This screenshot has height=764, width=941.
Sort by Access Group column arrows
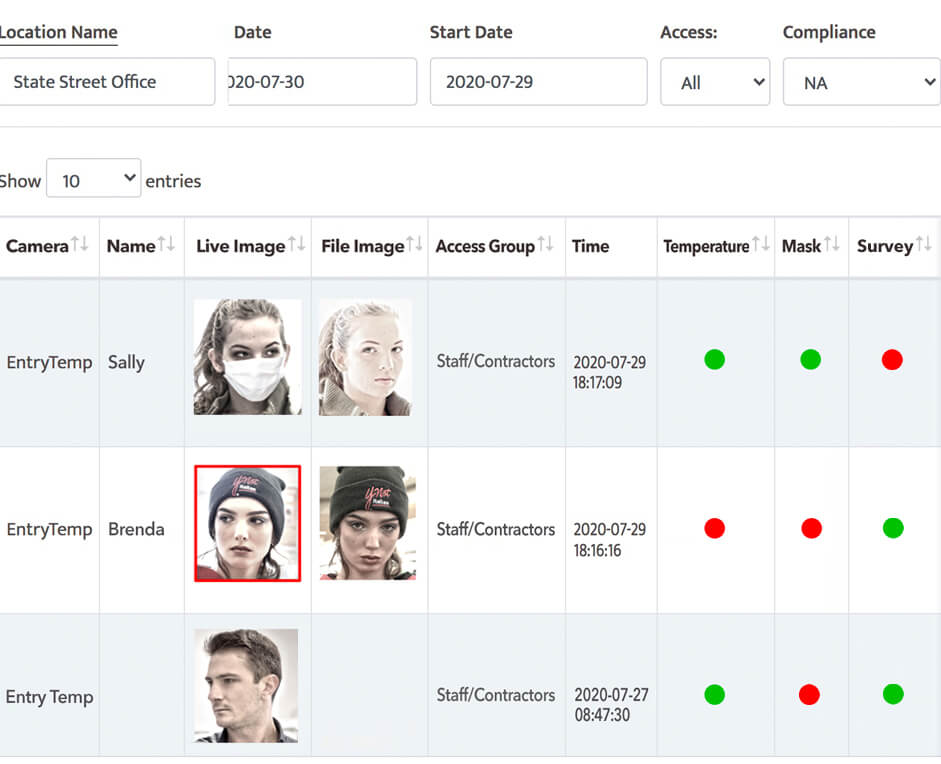(545, 245)
